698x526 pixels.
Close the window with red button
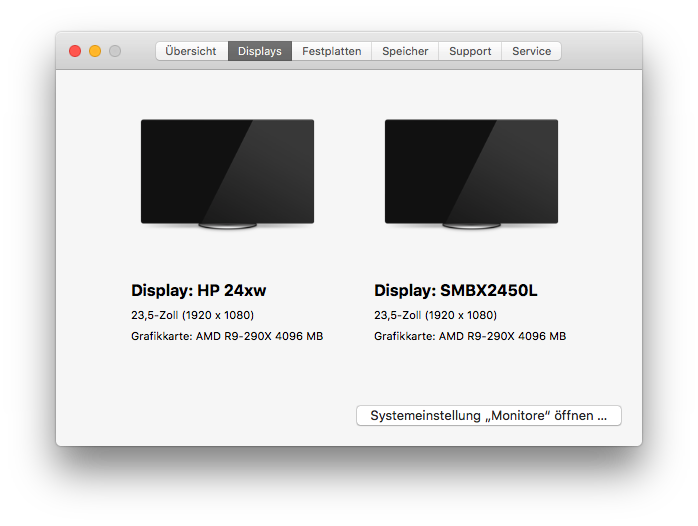[75, 51]
